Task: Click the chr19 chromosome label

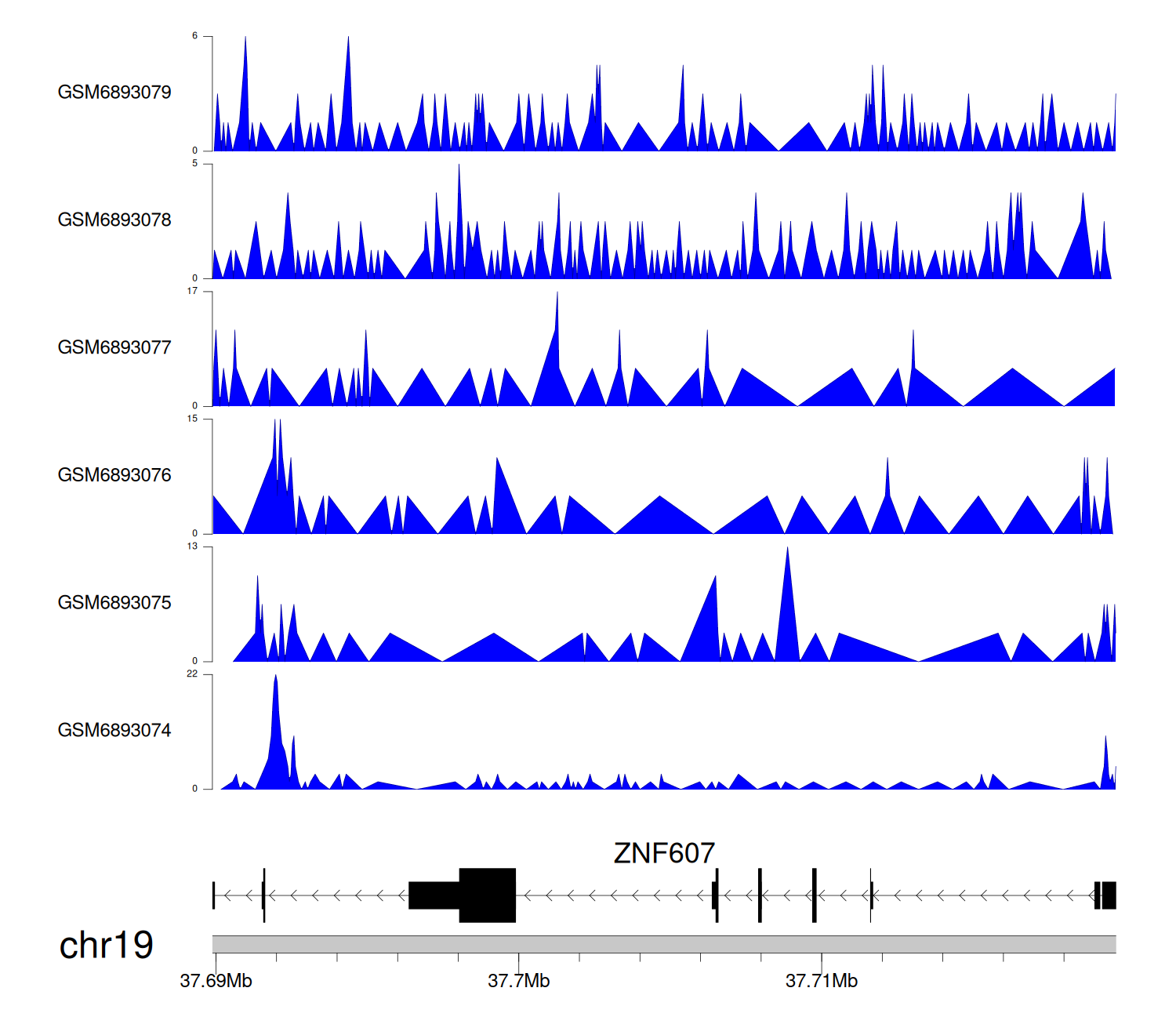Action: [x=106, y=945]
